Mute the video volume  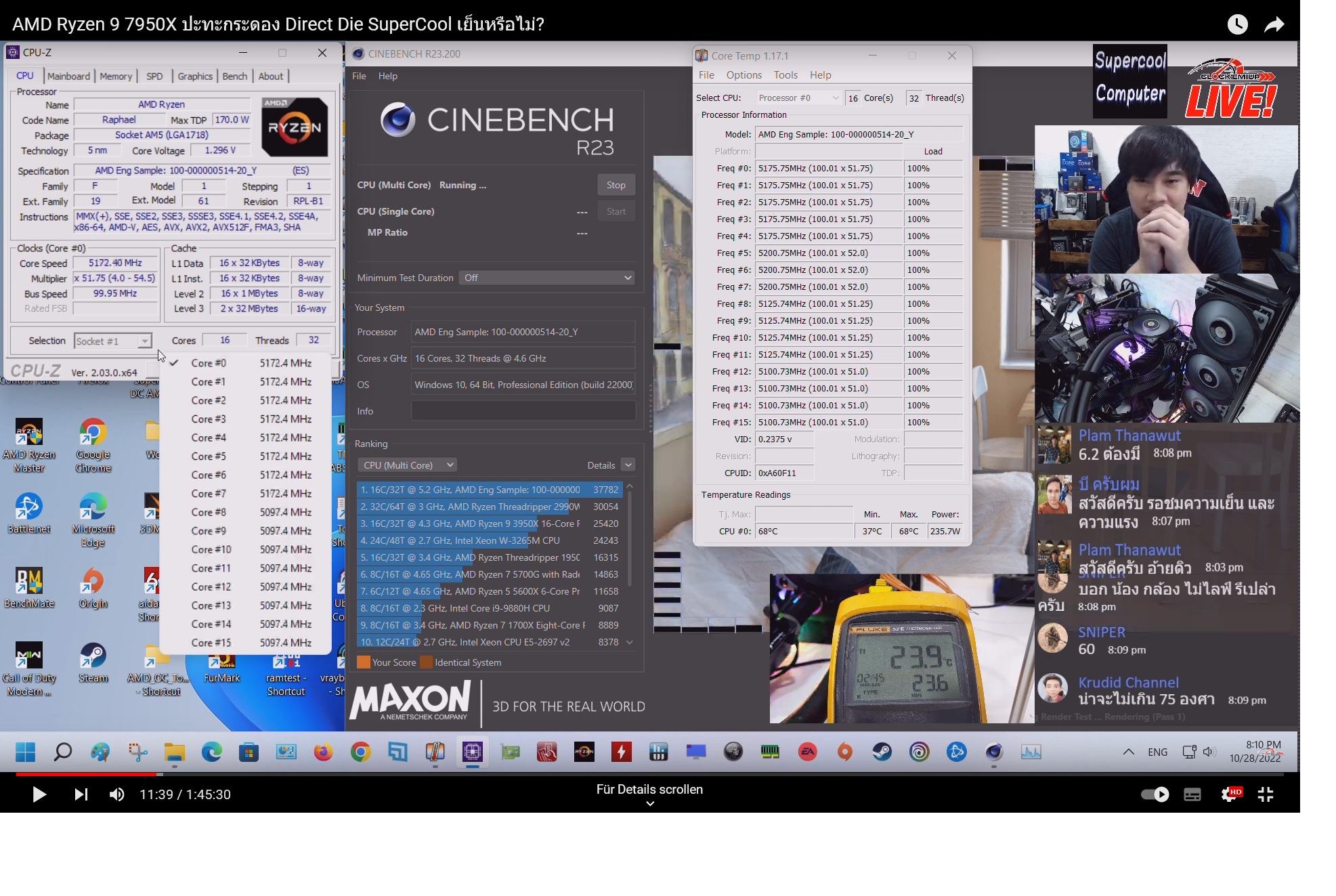pyautogui.click(x=117, y=794)
